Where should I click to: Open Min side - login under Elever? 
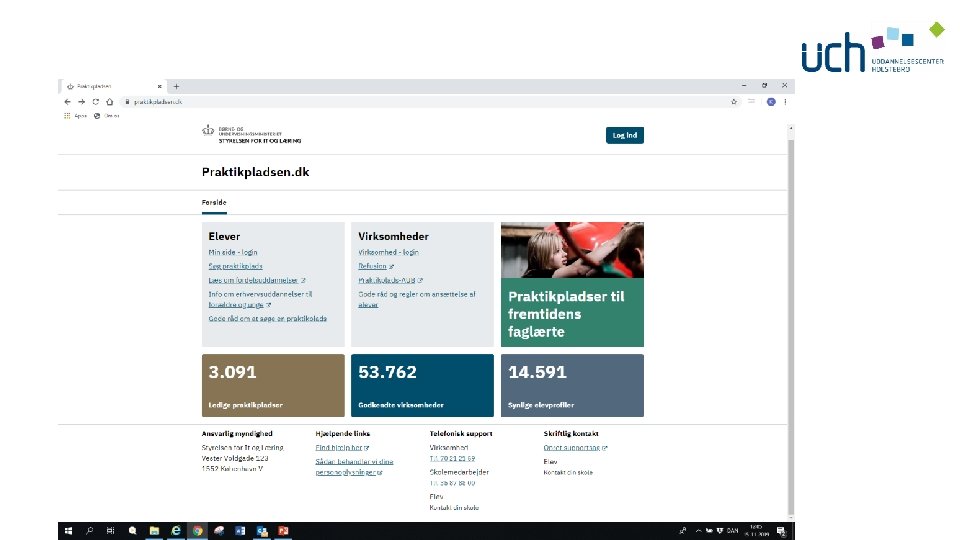click(233, 252)
